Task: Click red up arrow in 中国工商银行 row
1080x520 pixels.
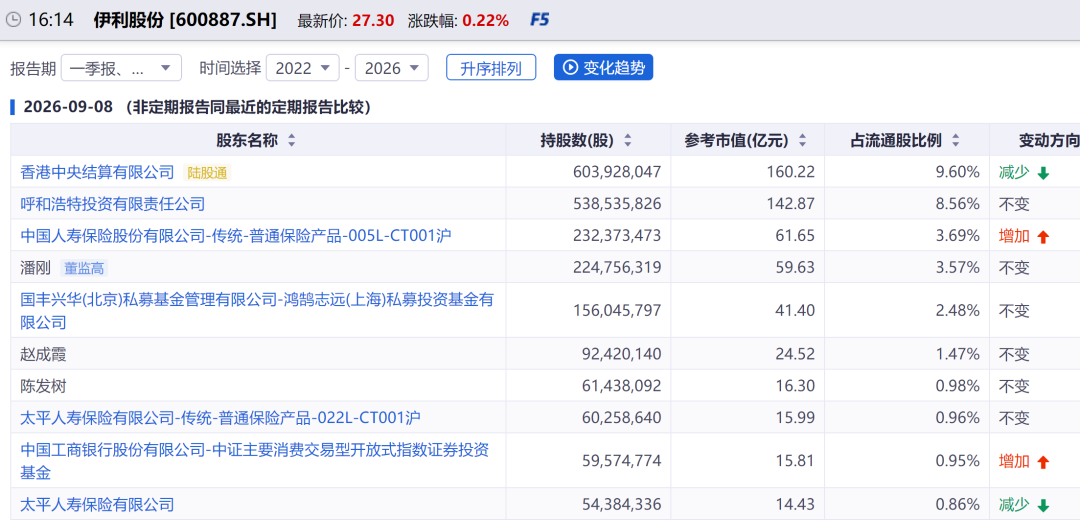Action: pyautogui.click(x=1043, y=463)
